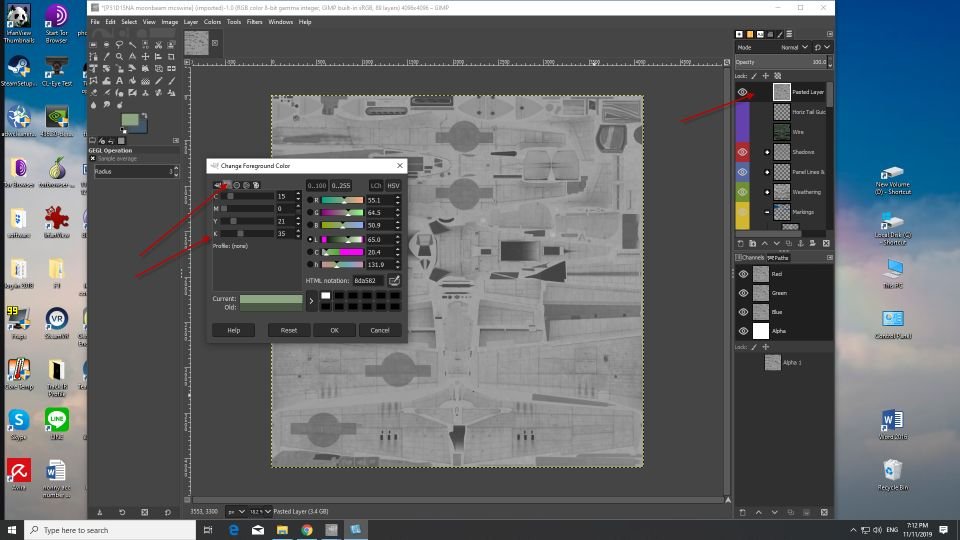Screen dimensions: 960x540
Task: Toggle visibility of Shadows layer
Action: (x=742, y=152)
